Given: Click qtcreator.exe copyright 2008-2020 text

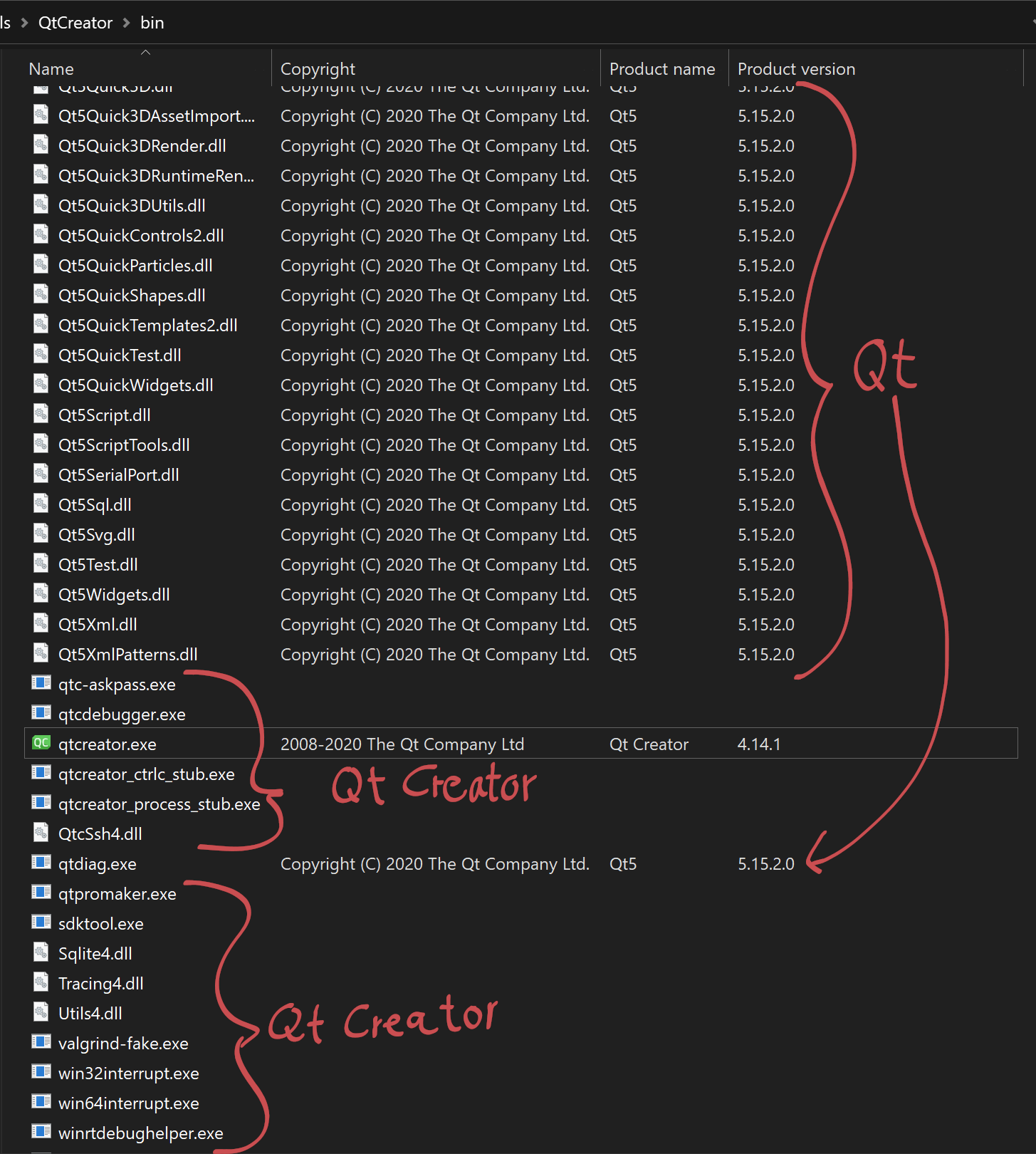Looking at the screenshot, I should (x=402, y=744).
